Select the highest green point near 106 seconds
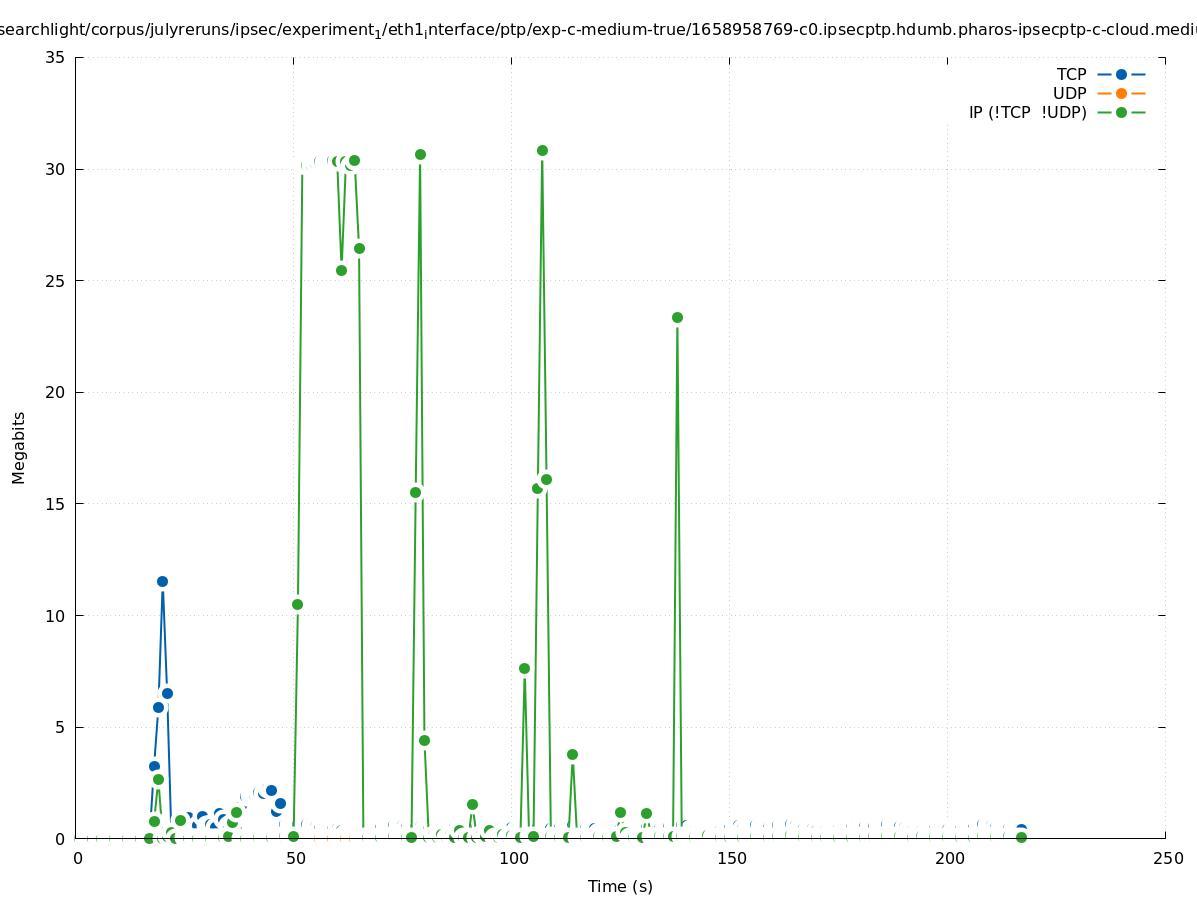Viewport: 1197px width, 900px height. 542,150
